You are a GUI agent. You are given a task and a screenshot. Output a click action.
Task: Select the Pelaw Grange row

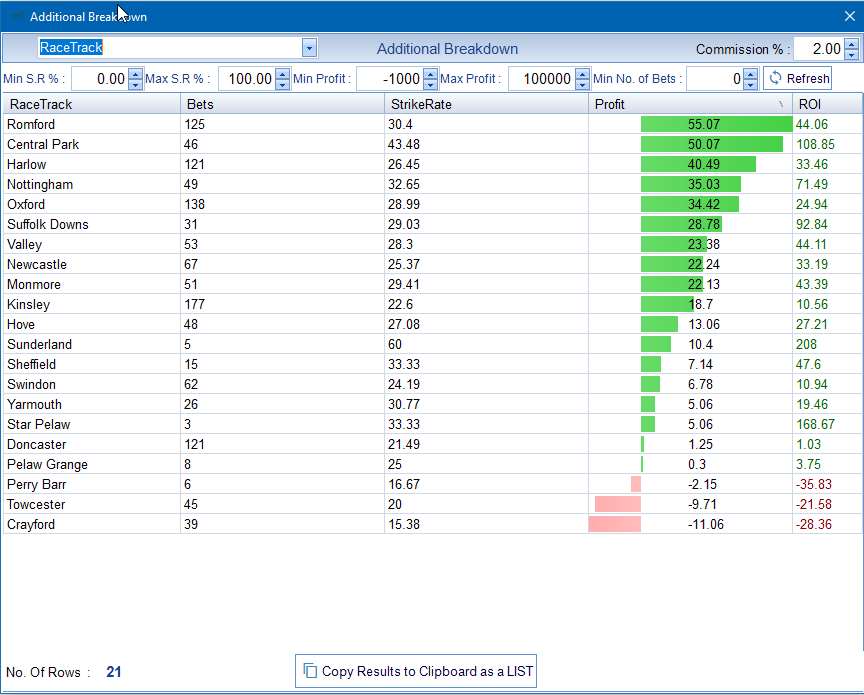(433, 465)
